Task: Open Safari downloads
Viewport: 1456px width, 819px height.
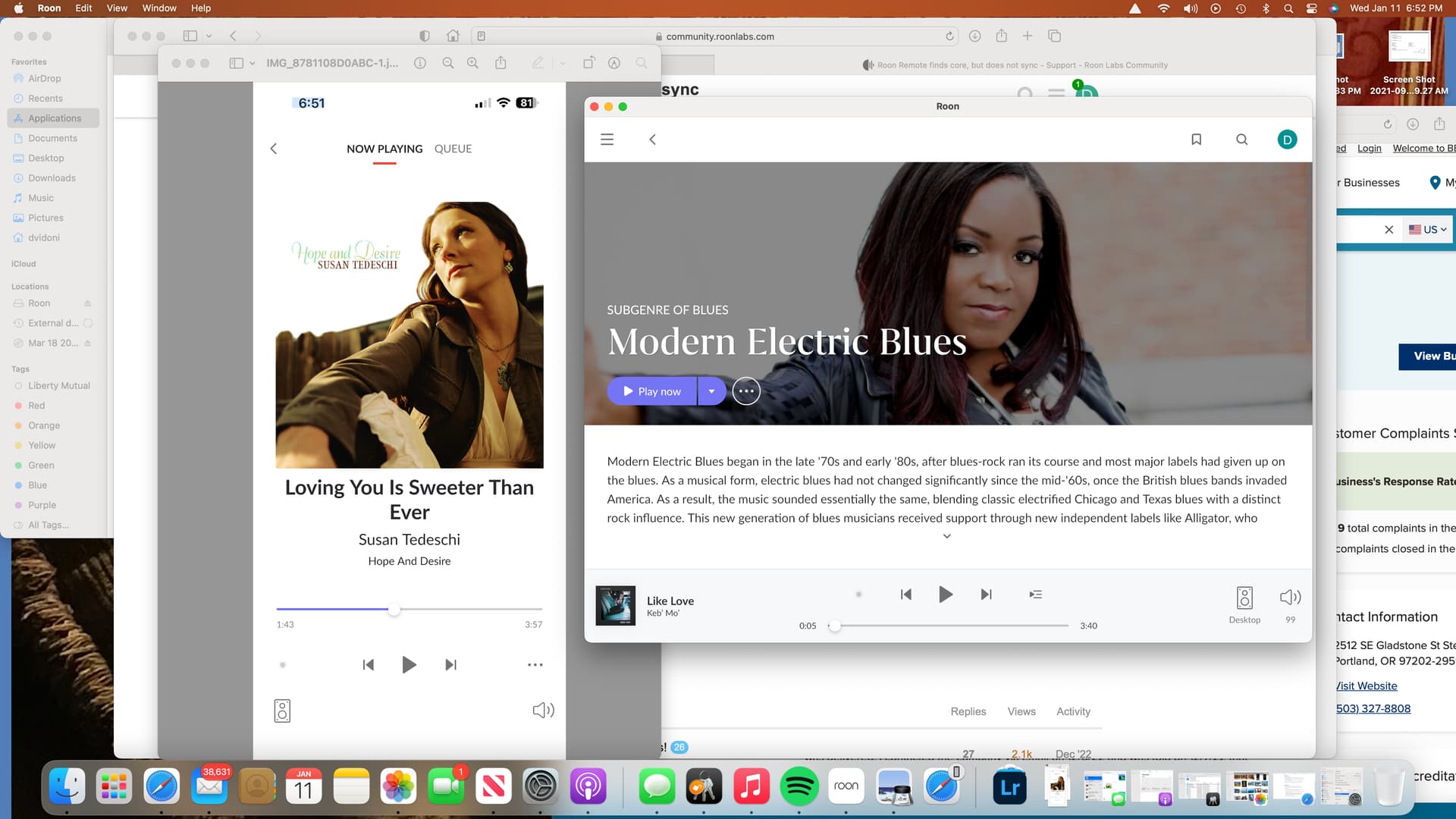Action: [x=975, y=36]
